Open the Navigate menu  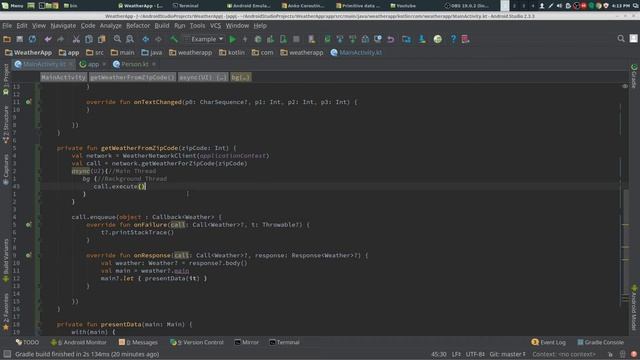(63, 26)
